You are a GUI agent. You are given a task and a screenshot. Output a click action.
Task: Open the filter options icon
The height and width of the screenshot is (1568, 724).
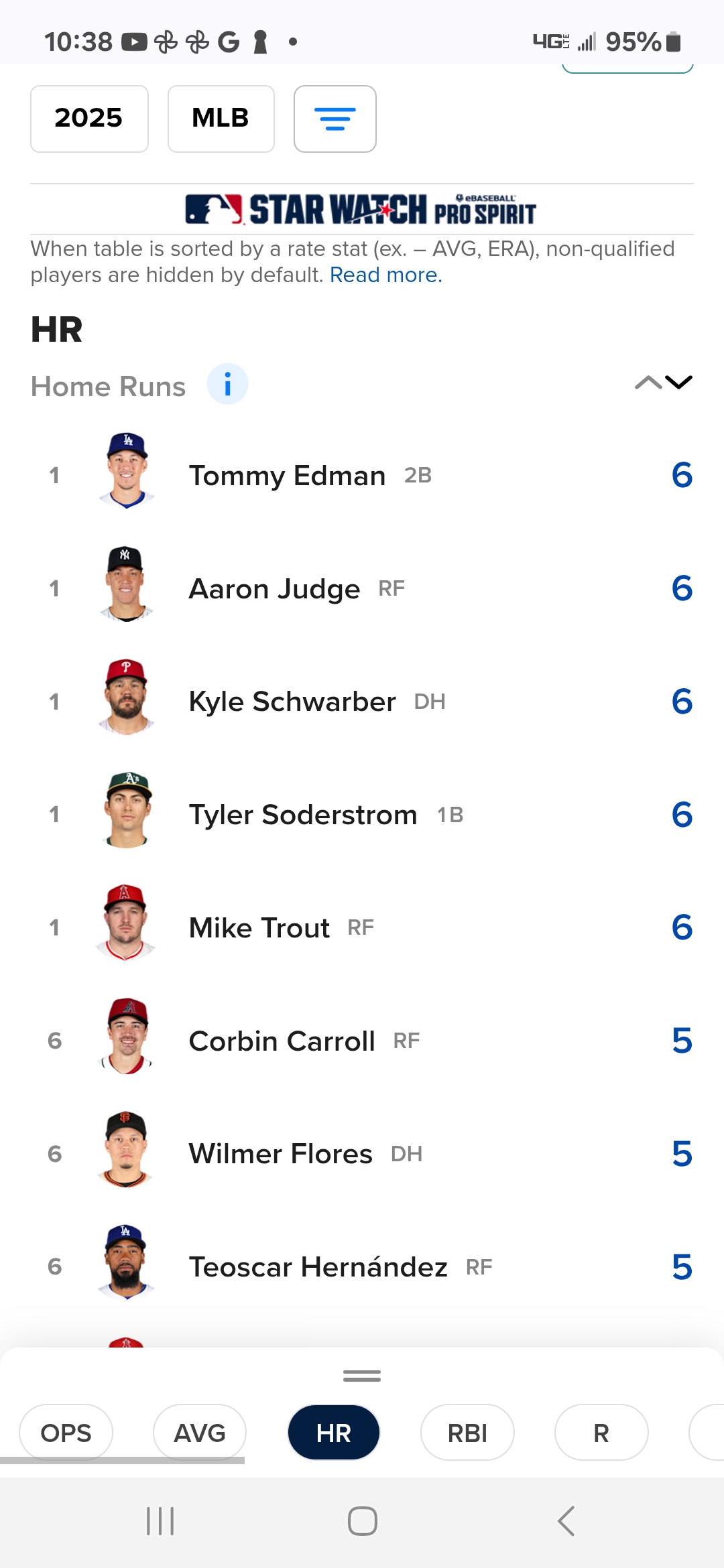click(335, 119)
